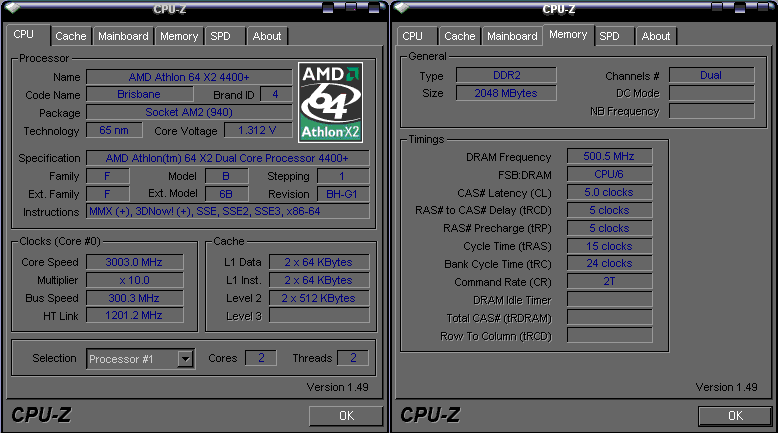Click the CAS# Latency value '5.0 clocks'

pos(609,192)
